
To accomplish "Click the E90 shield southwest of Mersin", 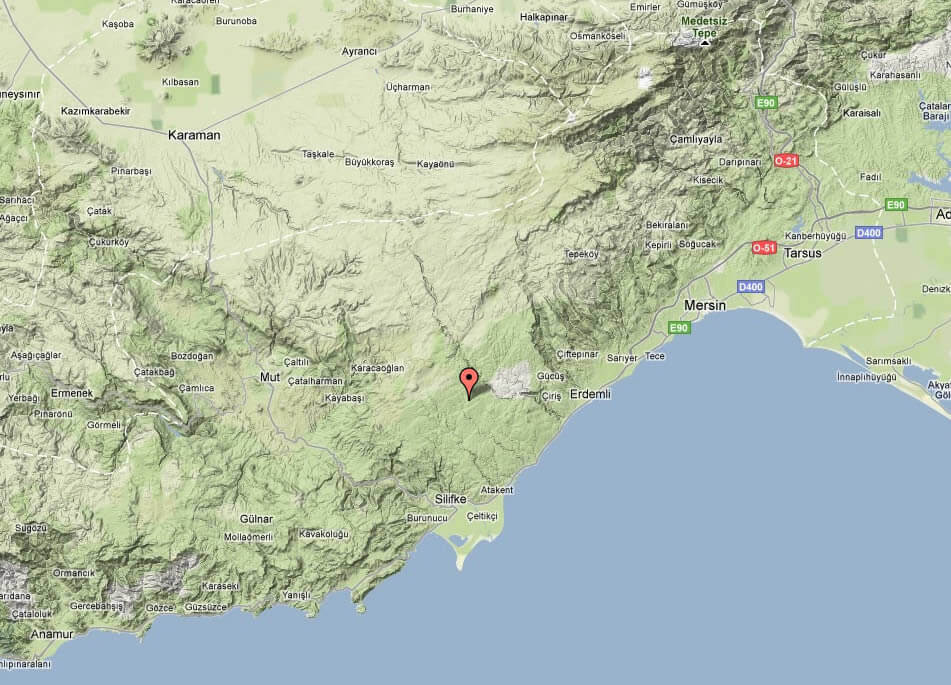I will 679,328.
